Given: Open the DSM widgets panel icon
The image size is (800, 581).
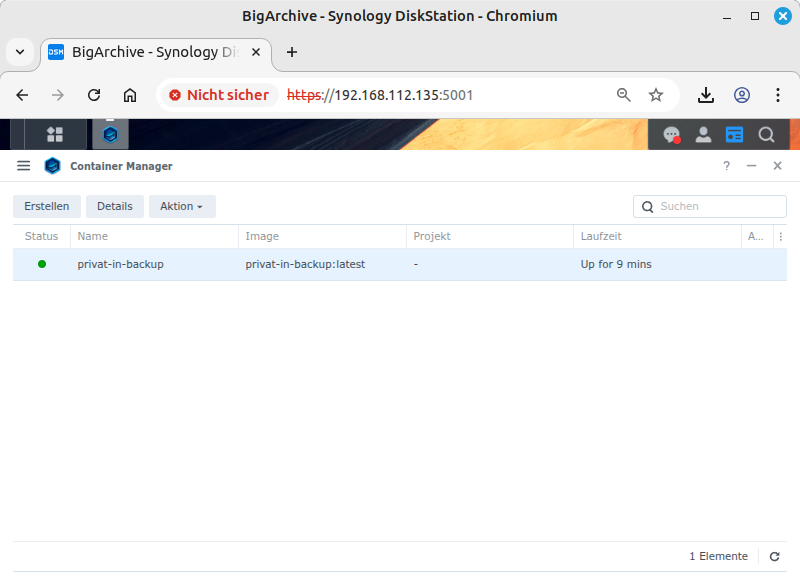Looking at the screenshot, I should tap(735, 134).
